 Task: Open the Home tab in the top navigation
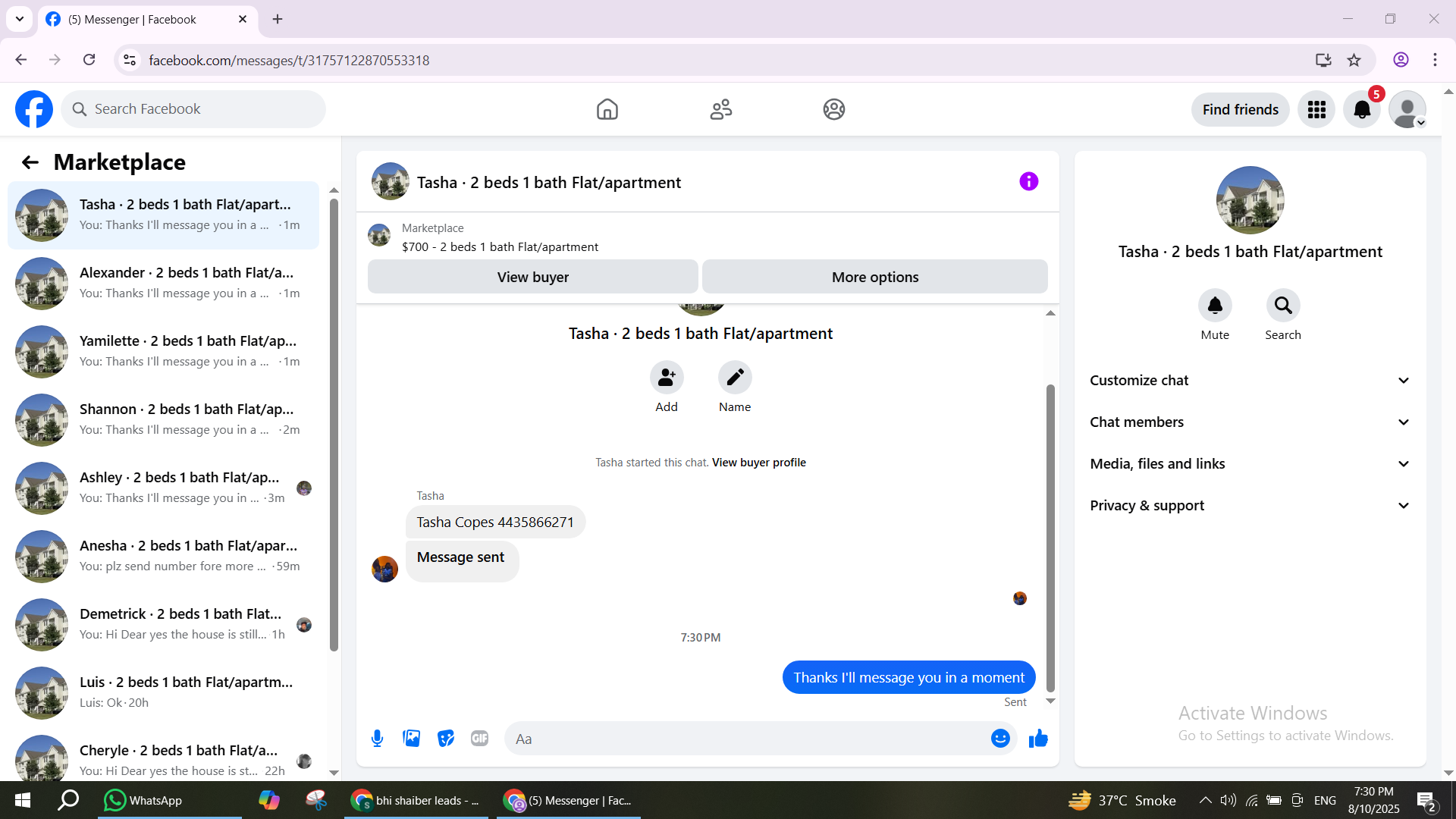607,110
